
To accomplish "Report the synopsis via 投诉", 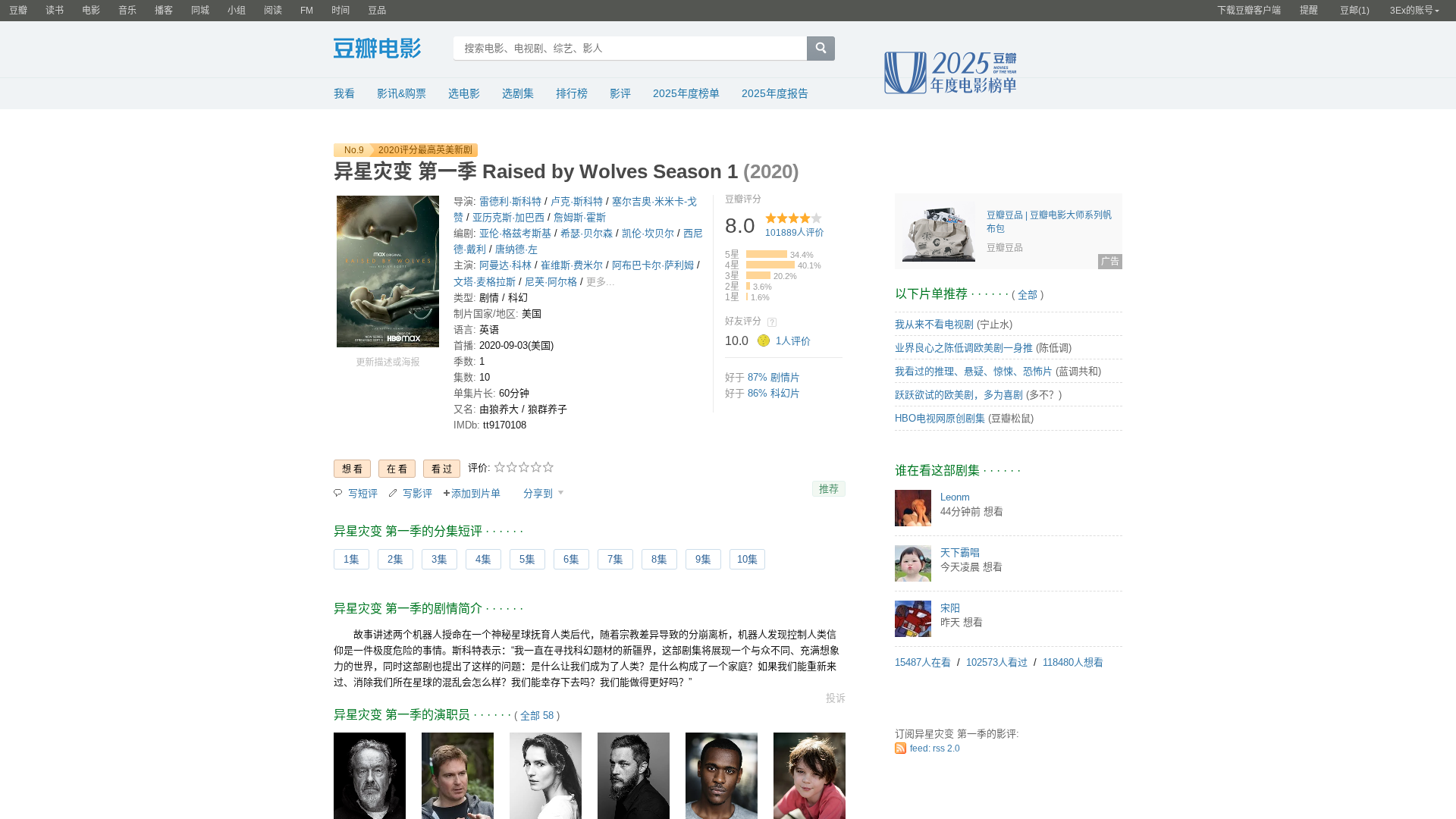I will pyautogui.click(x=836, y=698).
